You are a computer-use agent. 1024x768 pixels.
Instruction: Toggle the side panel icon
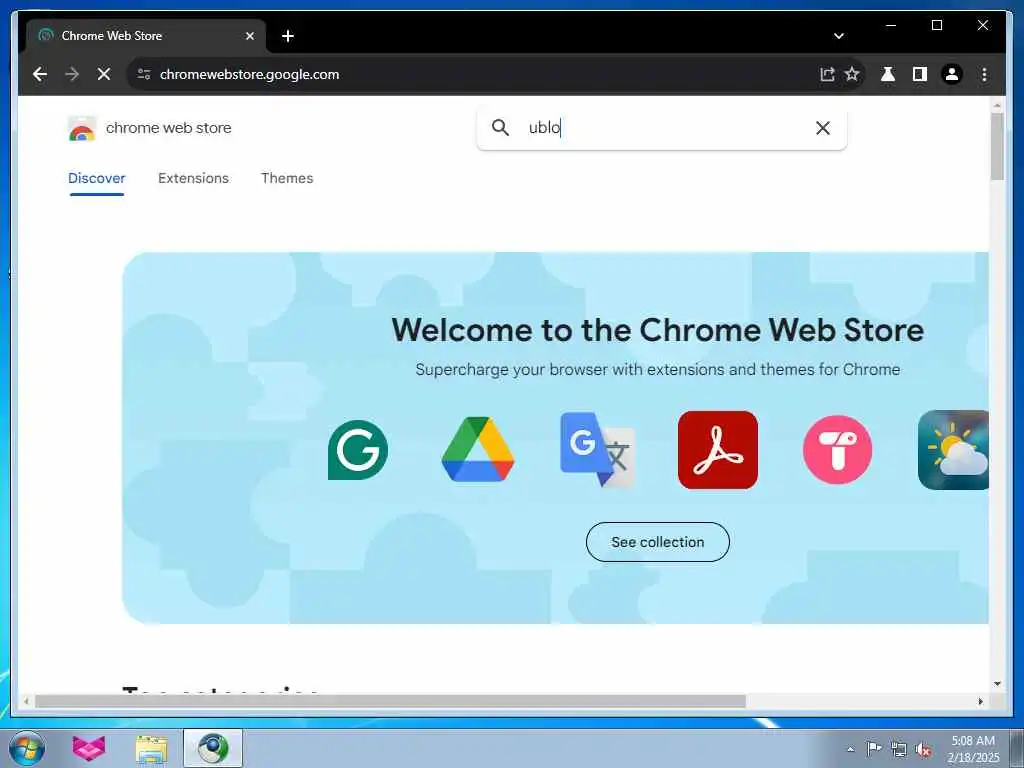pyautogui.click(x=920, y=74)
